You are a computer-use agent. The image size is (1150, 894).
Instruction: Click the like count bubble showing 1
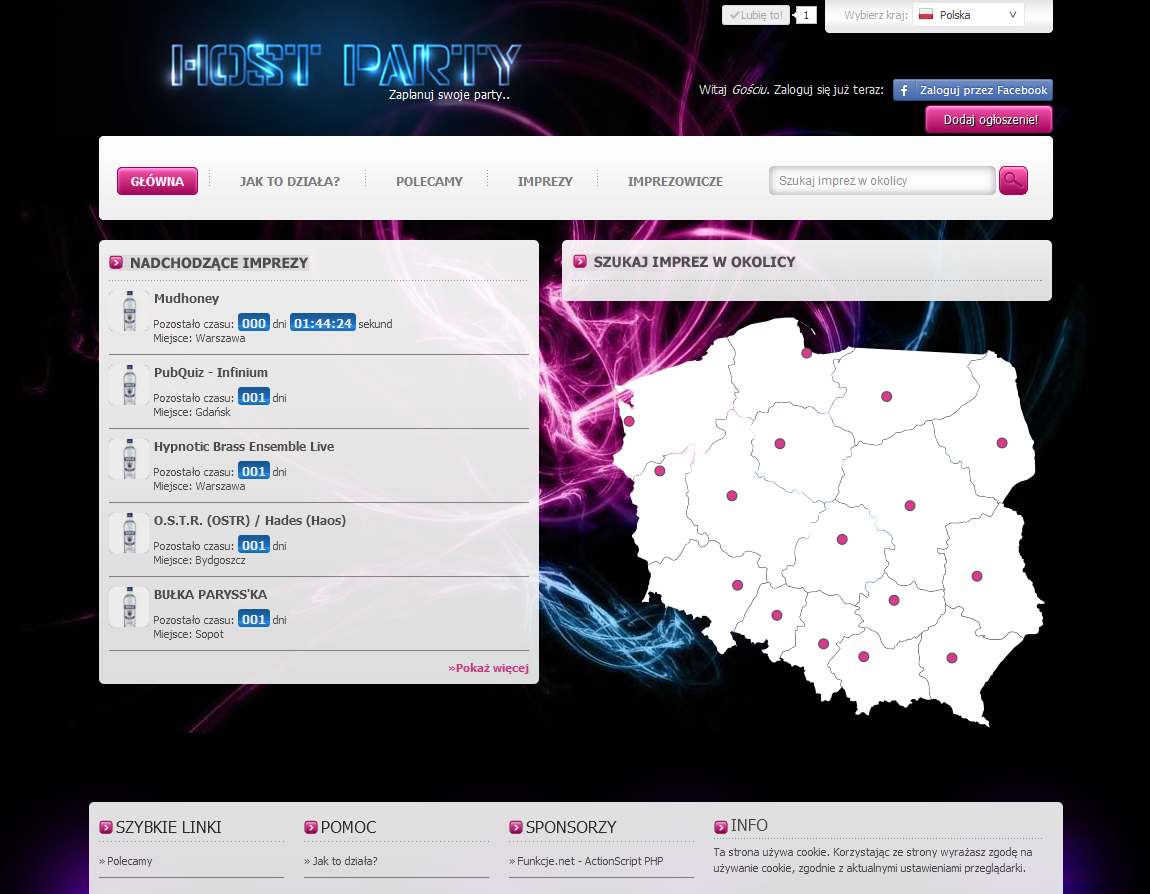pyautogui.click(x=806, y=15)
